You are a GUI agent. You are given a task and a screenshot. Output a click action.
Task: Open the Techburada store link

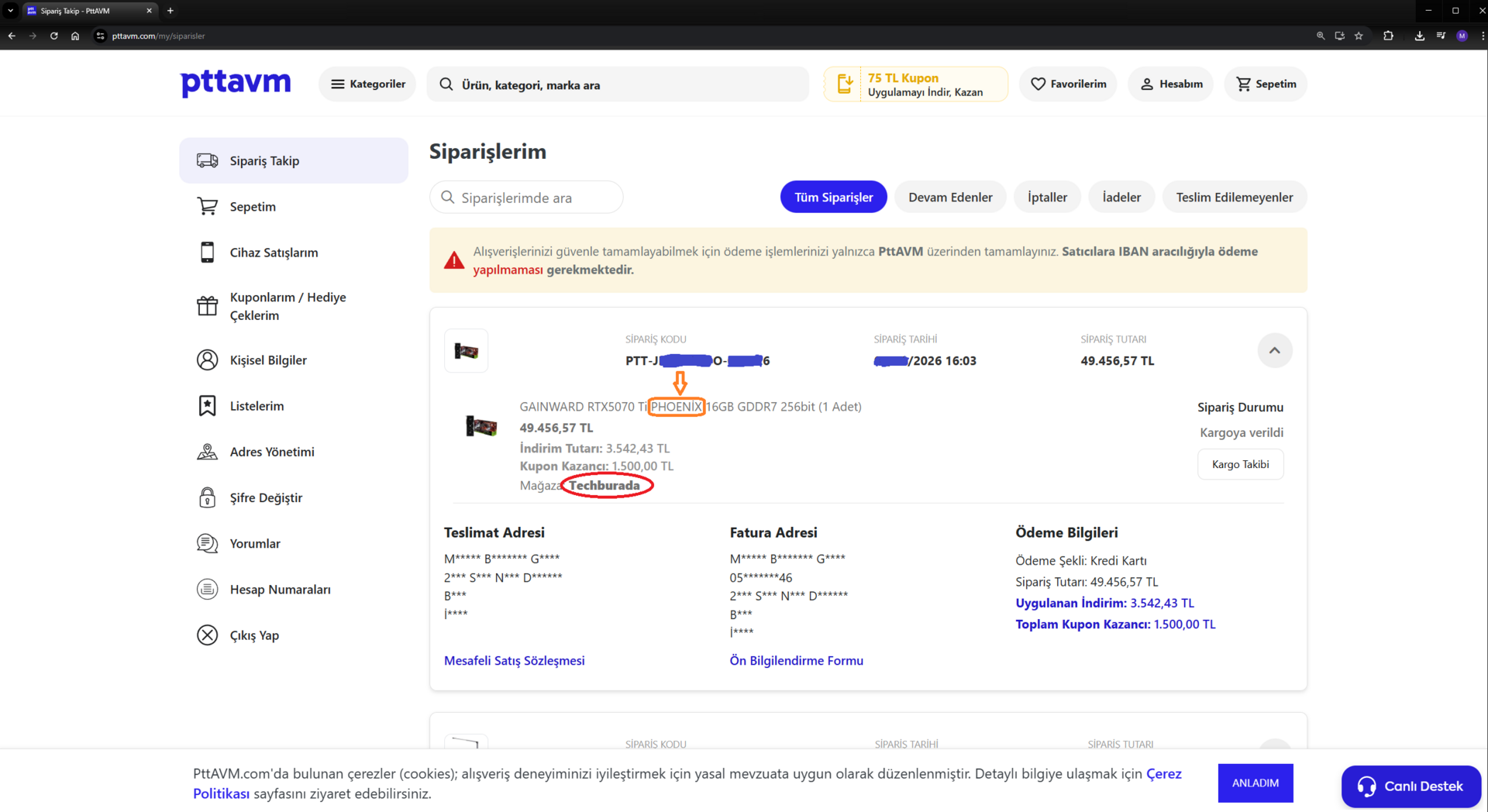pyautogui.click(x=604, y=486)
